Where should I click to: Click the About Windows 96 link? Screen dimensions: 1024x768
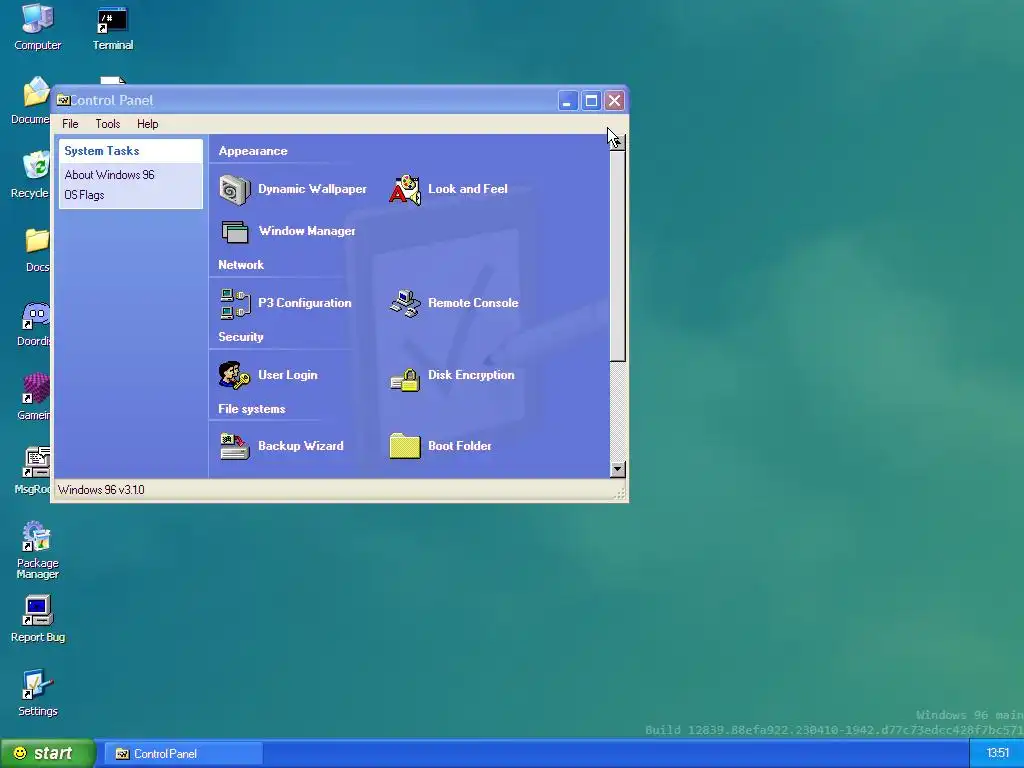pyautogui.click(x=110, y=175)
